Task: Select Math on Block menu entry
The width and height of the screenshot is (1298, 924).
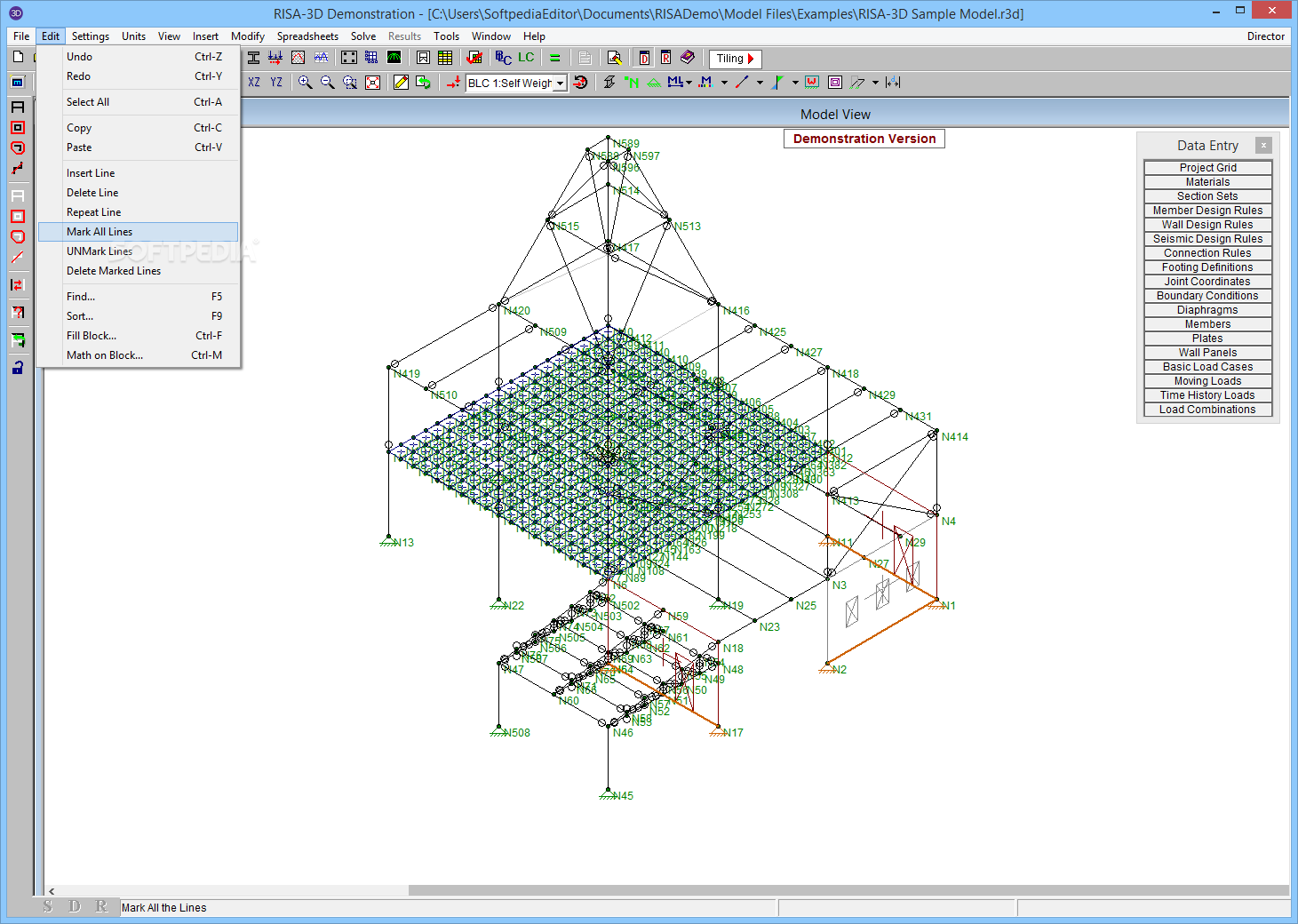Action: click(x=138, y=355)
